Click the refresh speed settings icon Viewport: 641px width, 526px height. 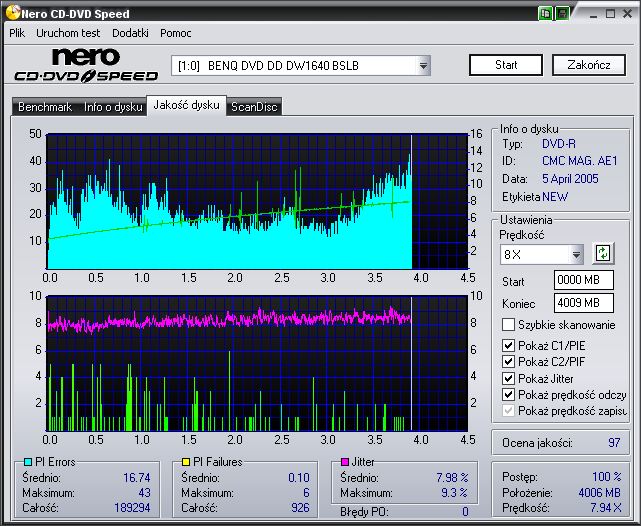pos(603,253)
